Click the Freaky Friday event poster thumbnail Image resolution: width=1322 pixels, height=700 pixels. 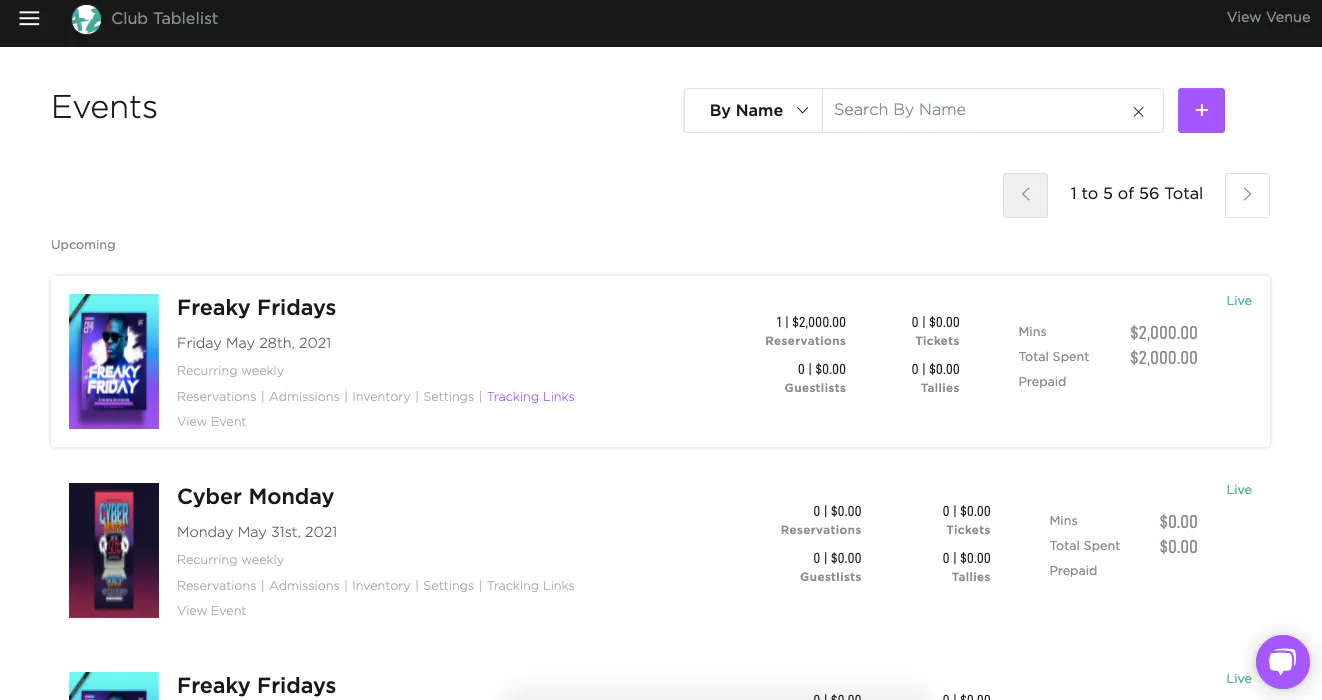click(x=114, y=361)
